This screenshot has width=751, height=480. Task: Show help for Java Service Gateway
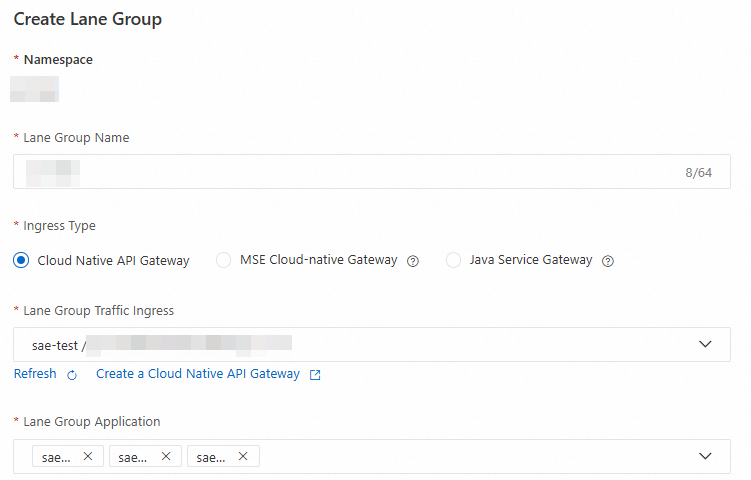click(x=608, y=261)
